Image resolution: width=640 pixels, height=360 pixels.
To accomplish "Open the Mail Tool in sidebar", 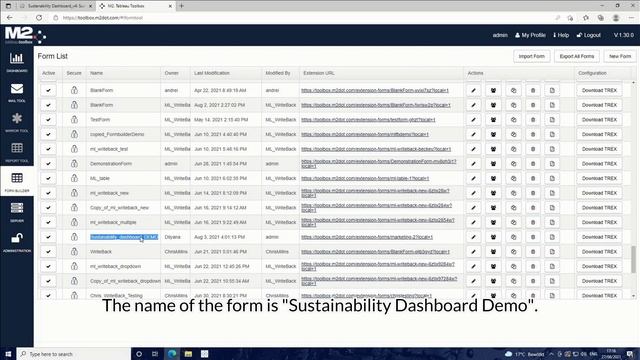I will point(17,92).
